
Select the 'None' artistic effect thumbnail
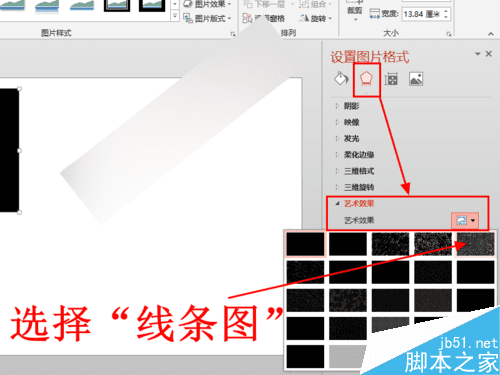click(305, 244)
